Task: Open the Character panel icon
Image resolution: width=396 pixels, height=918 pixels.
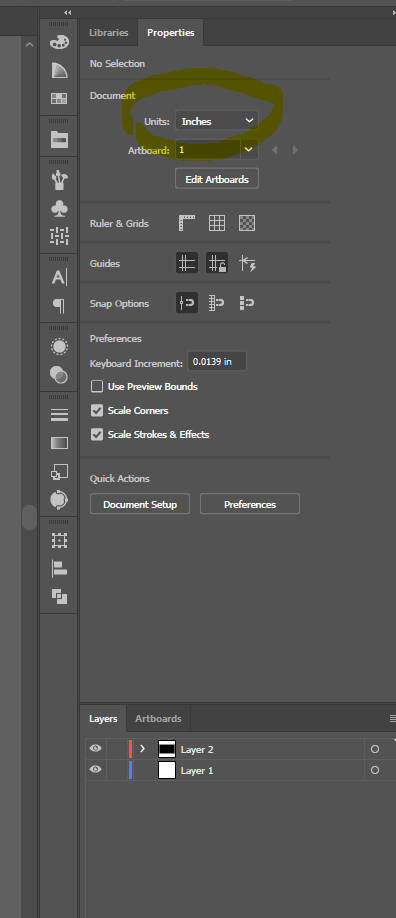Action: tap(59, 277)
